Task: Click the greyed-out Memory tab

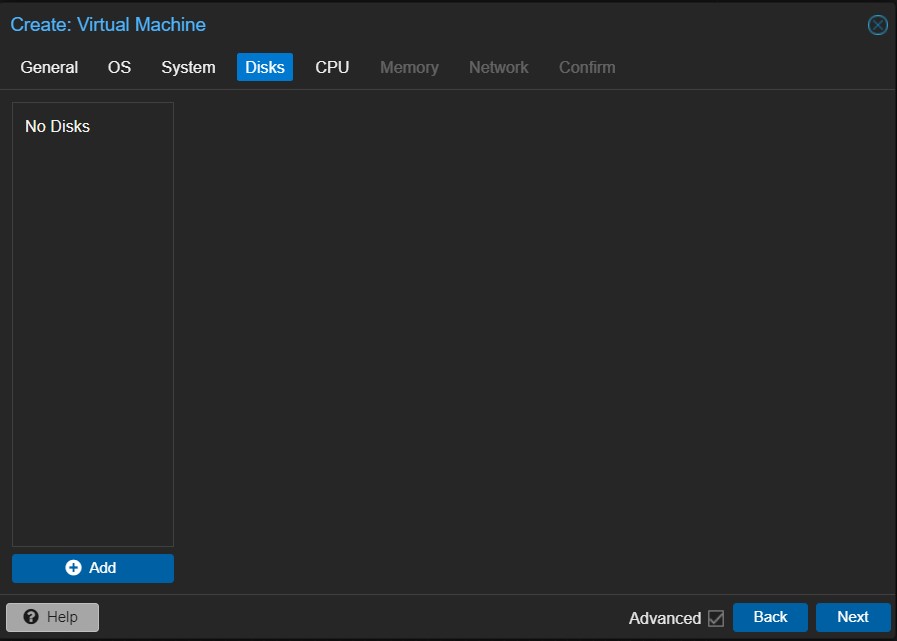Action: coord(409,67)
